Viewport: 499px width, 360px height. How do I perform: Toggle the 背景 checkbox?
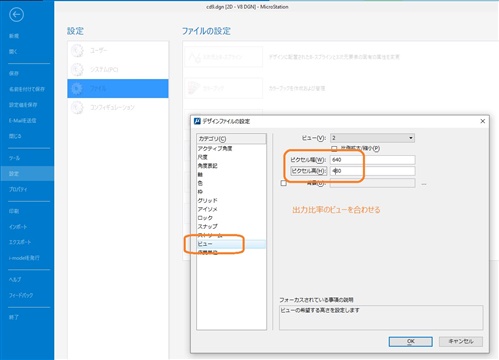pos(284,183)
